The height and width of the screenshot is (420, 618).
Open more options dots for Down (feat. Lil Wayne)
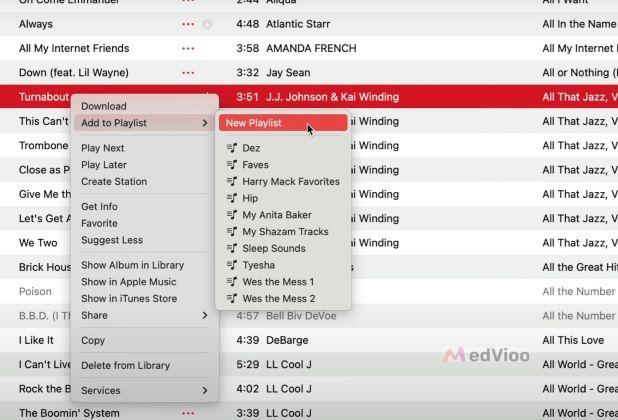[188, 73]
